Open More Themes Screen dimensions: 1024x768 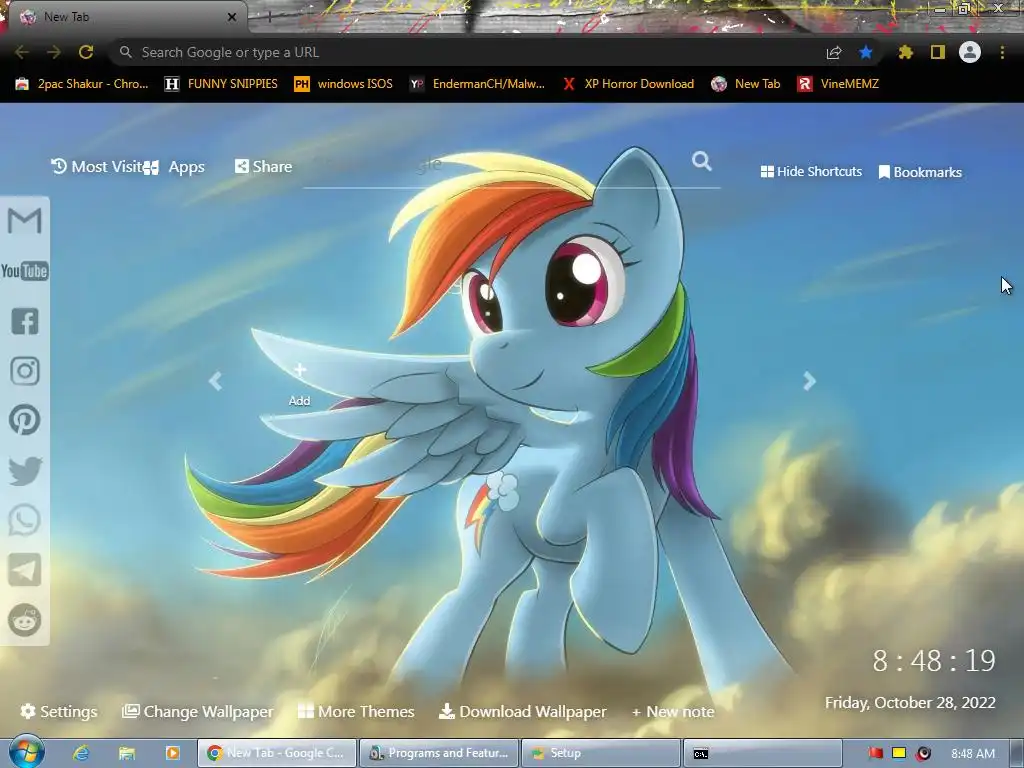(356, 712)
